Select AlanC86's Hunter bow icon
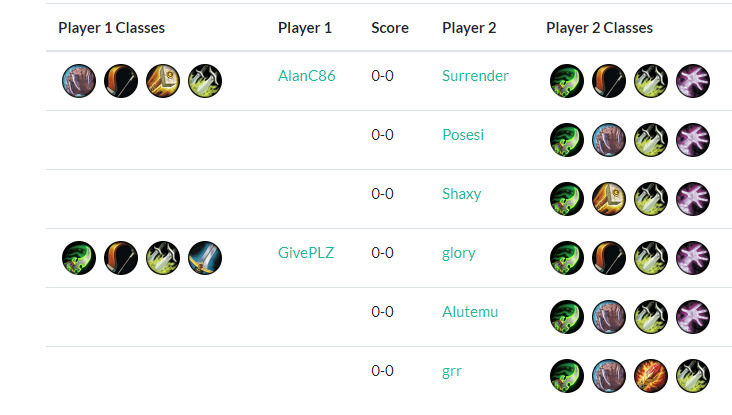732x415 pixels. point(122,81)
